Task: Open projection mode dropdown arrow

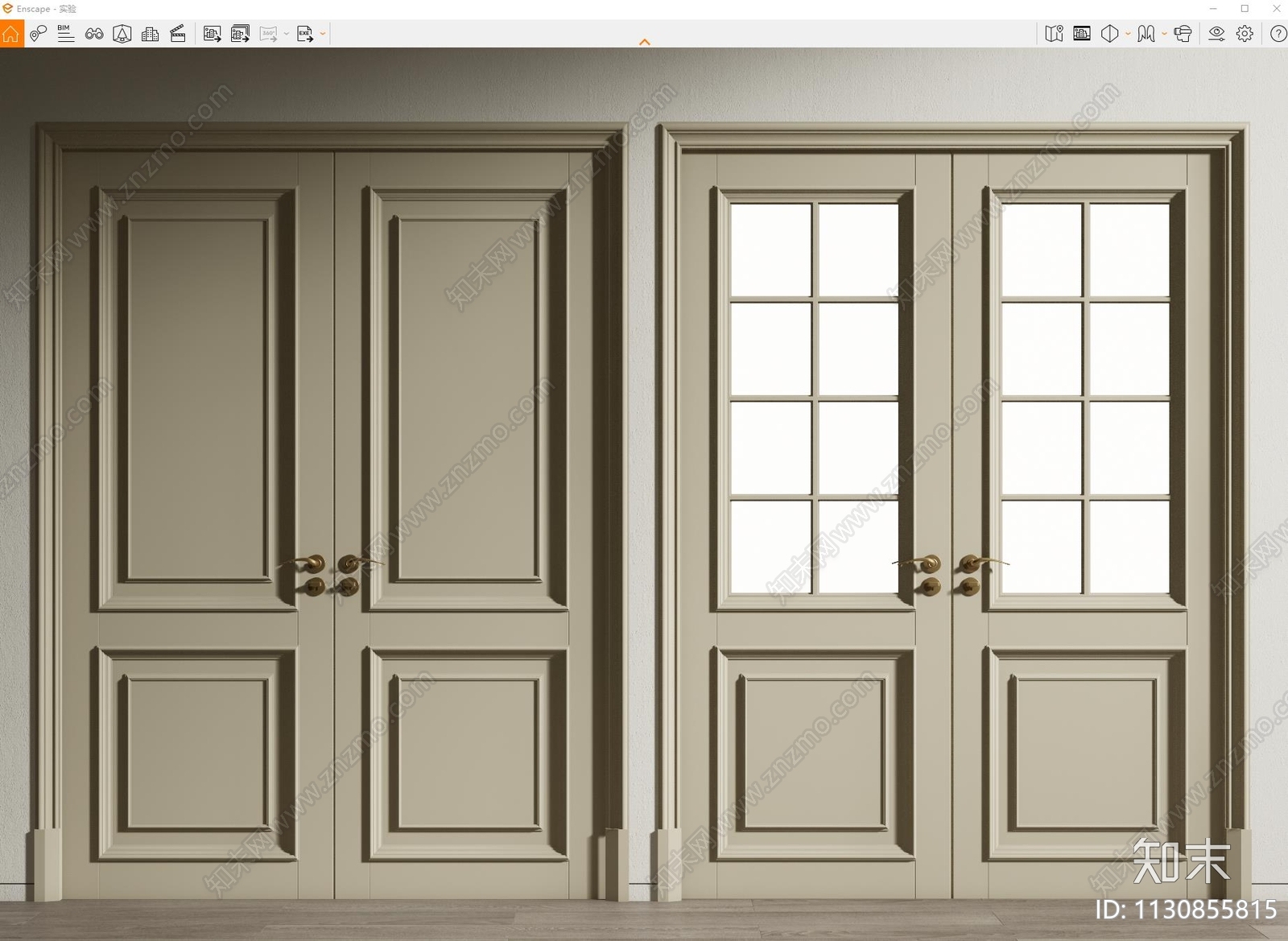Action: (1128, 34)
